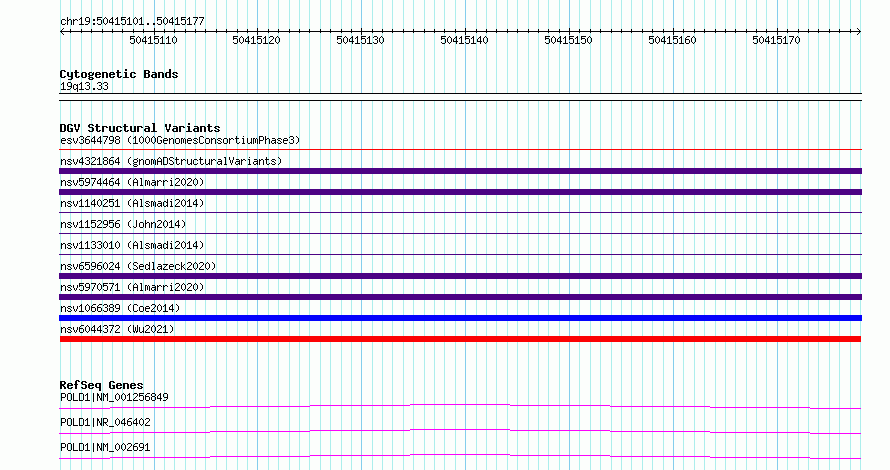The image size is (890, 470).
Task: Open variant nsv4321864 (gnomADStructuralVariants)
Action: [x=171, y=161]
